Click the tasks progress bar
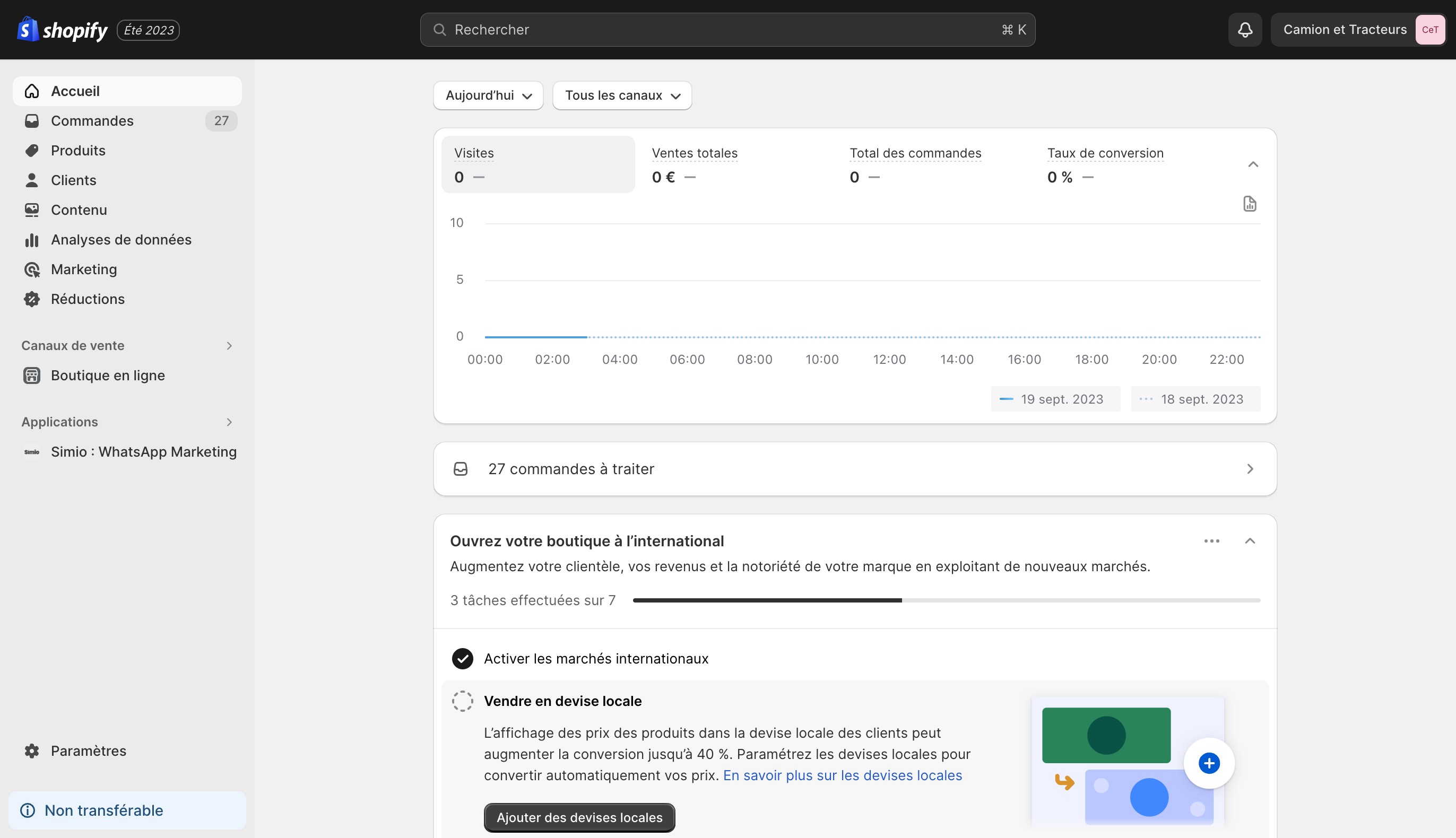This screenshot has height=838, width=1456. pos(946,600)
